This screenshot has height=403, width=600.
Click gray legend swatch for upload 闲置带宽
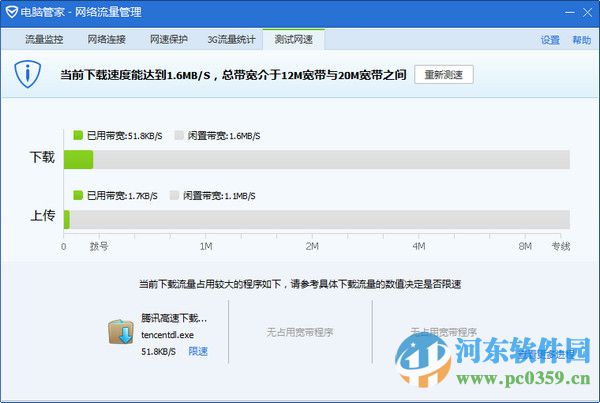[174, 195]
